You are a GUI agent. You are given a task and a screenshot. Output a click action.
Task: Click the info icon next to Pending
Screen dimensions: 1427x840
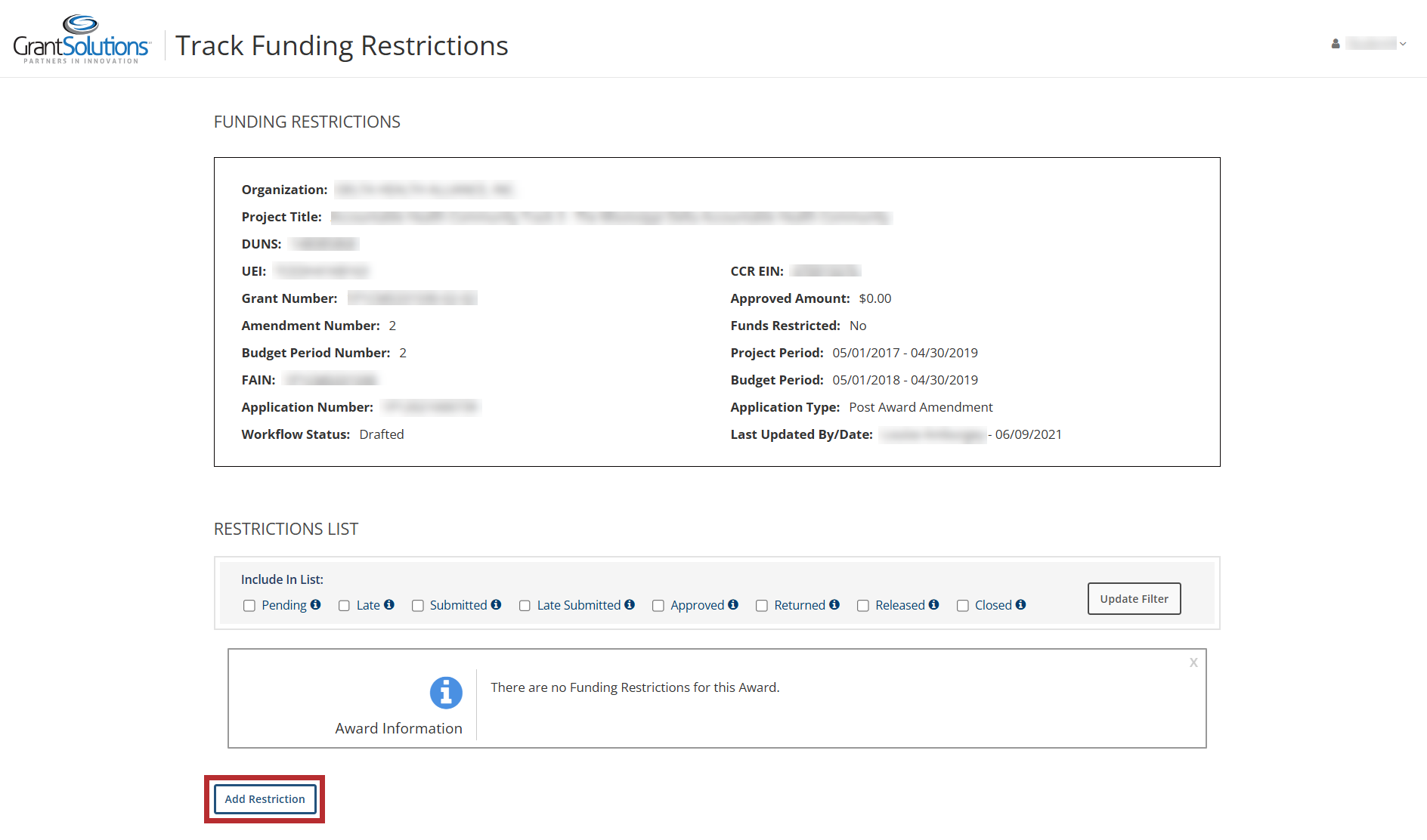click(316, 605)
